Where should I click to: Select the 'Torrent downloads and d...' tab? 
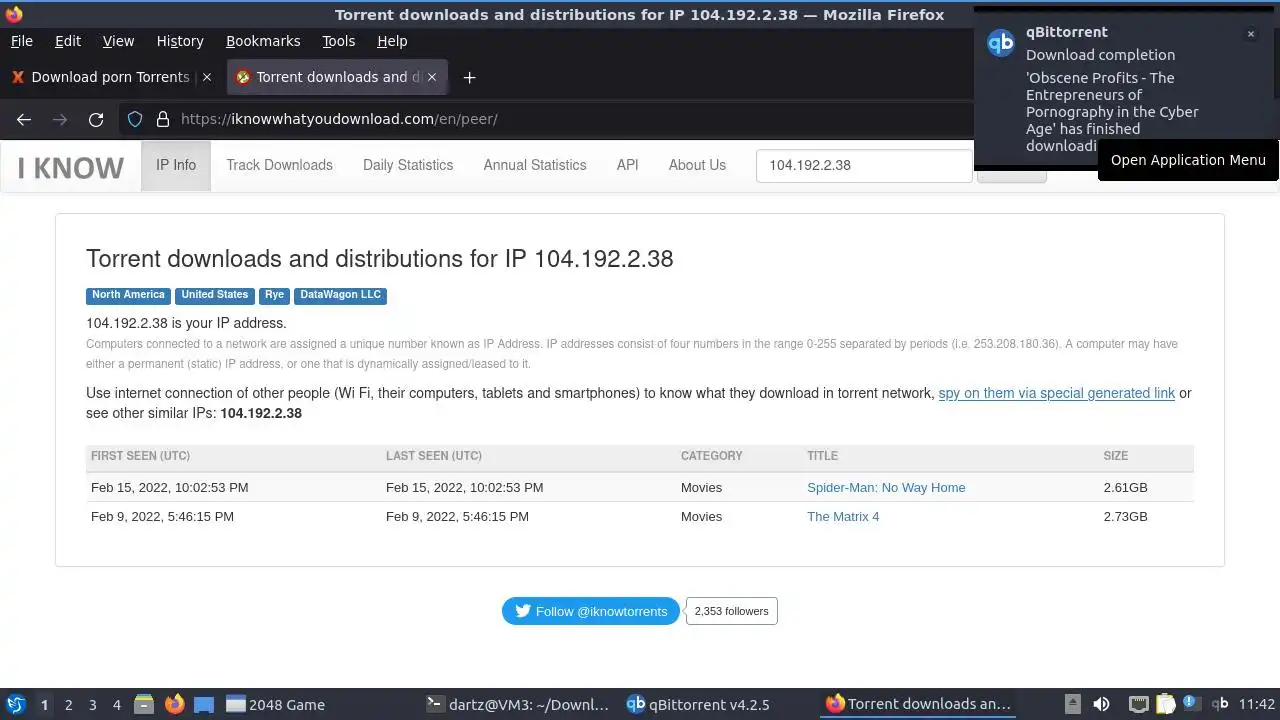[338, 77]
